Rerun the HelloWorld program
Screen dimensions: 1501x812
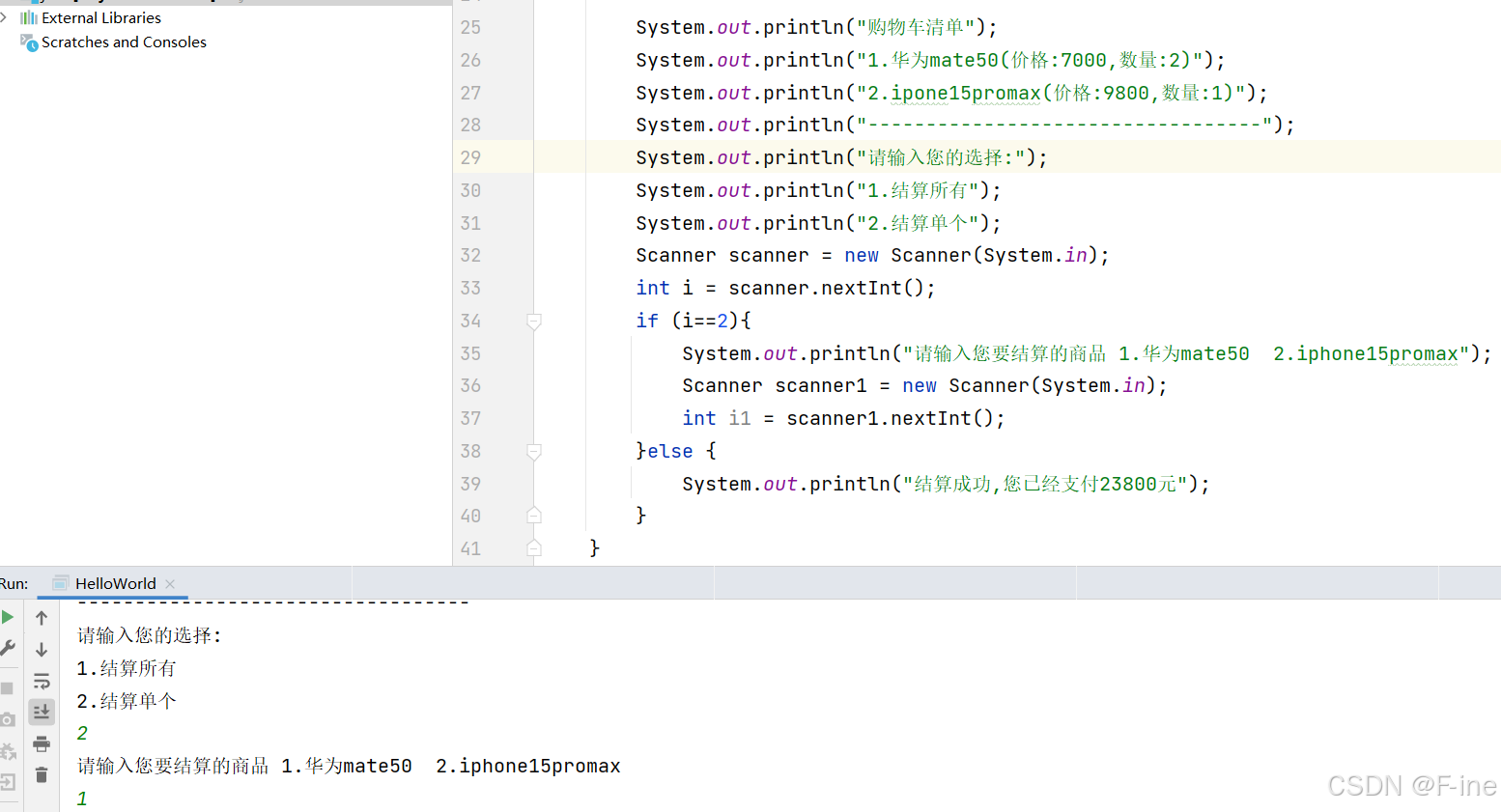(x=8, y=617)
